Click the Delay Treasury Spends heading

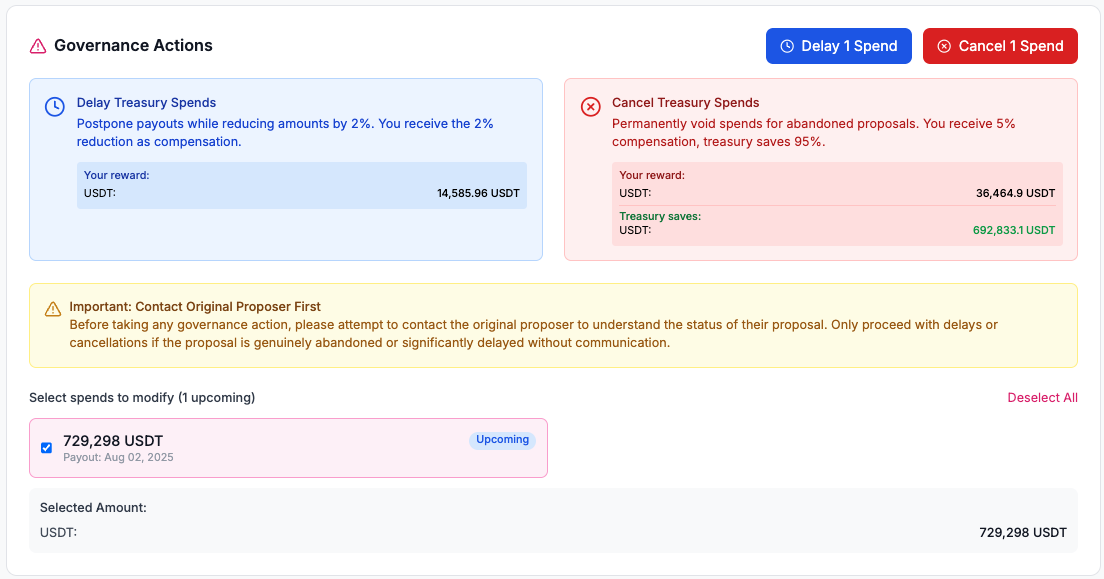146,103
